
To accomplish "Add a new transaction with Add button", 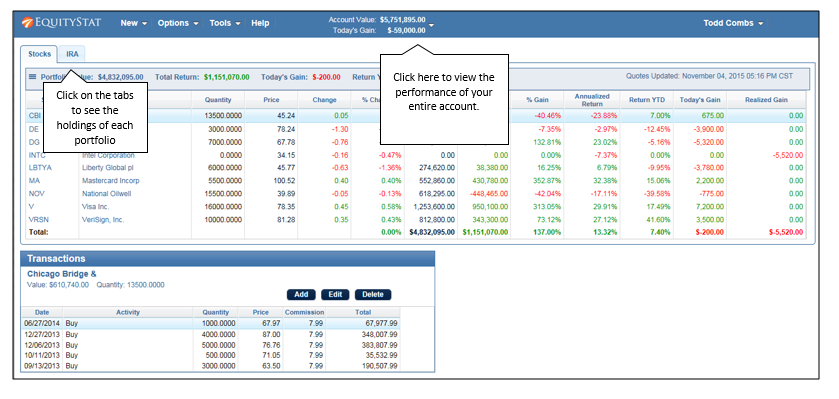I will tap(301, 294).
